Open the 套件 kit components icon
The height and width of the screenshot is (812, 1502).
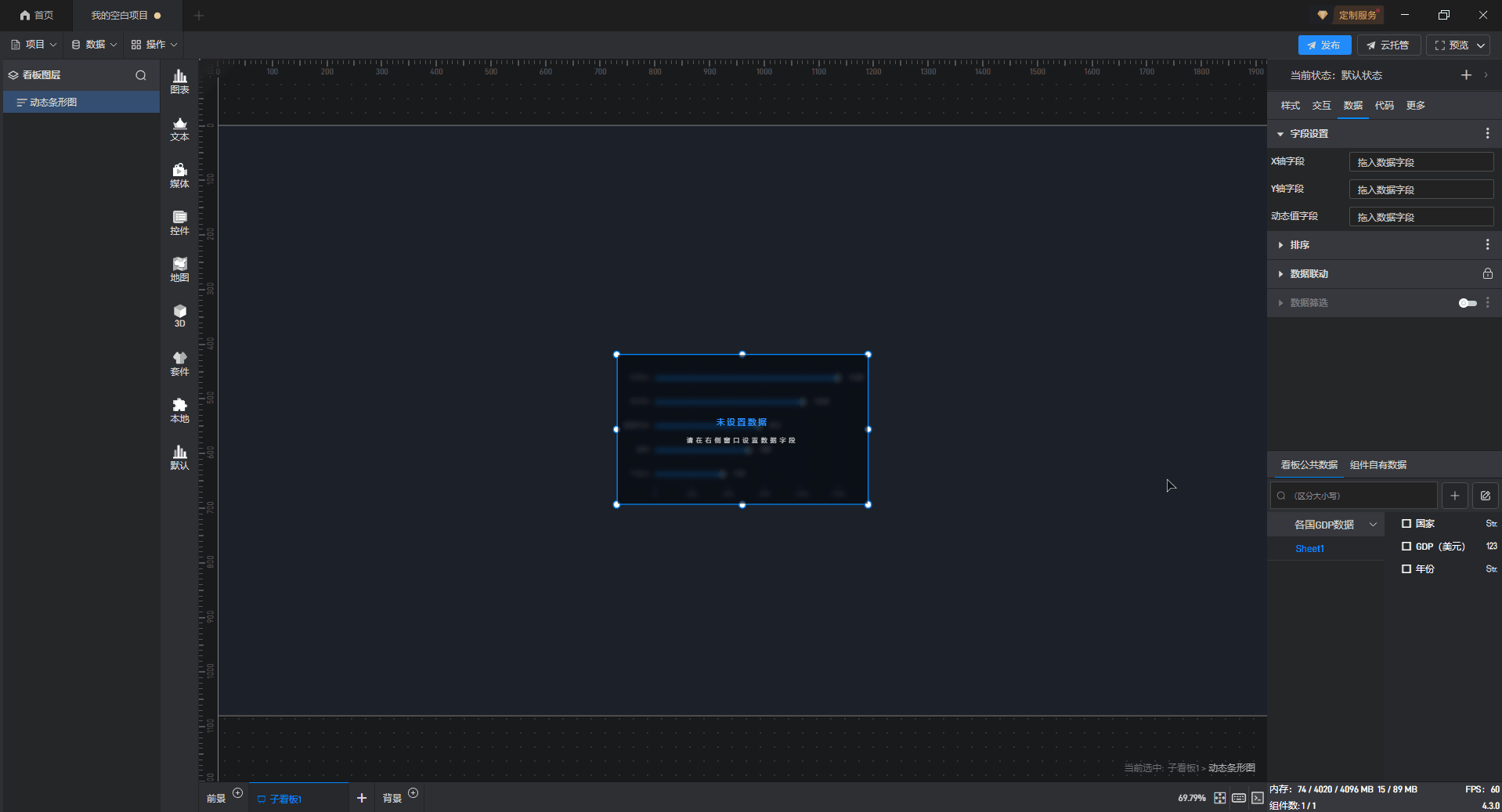click(179, 363)
